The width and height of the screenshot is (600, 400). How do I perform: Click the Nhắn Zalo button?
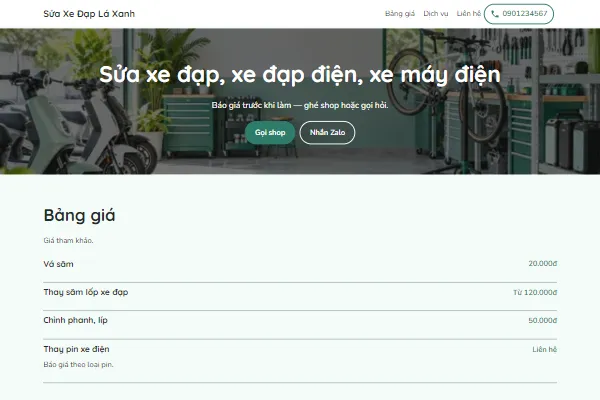tap(327, 132)
